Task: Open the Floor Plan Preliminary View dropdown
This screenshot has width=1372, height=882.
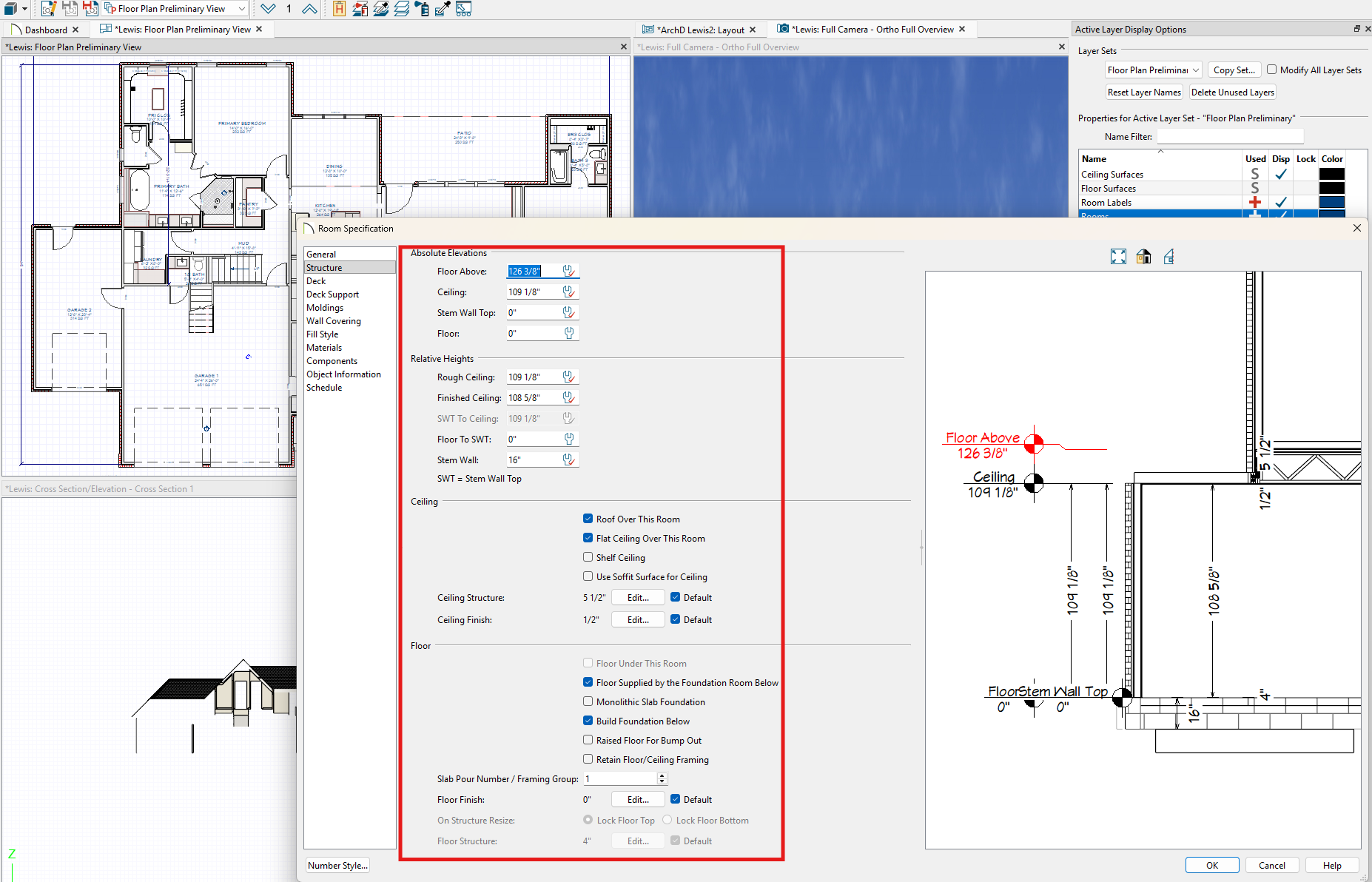Action: 241,9
